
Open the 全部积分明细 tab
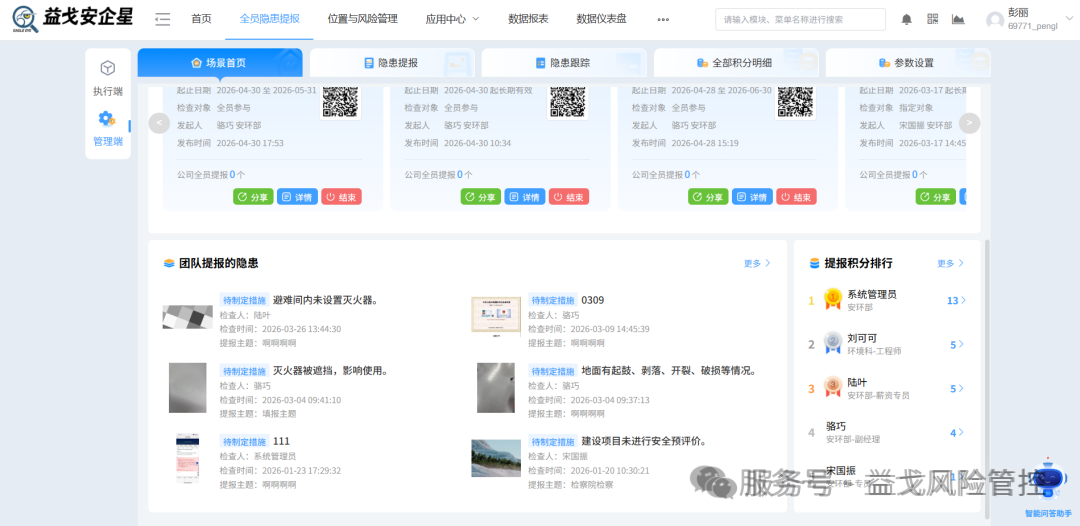736,63
